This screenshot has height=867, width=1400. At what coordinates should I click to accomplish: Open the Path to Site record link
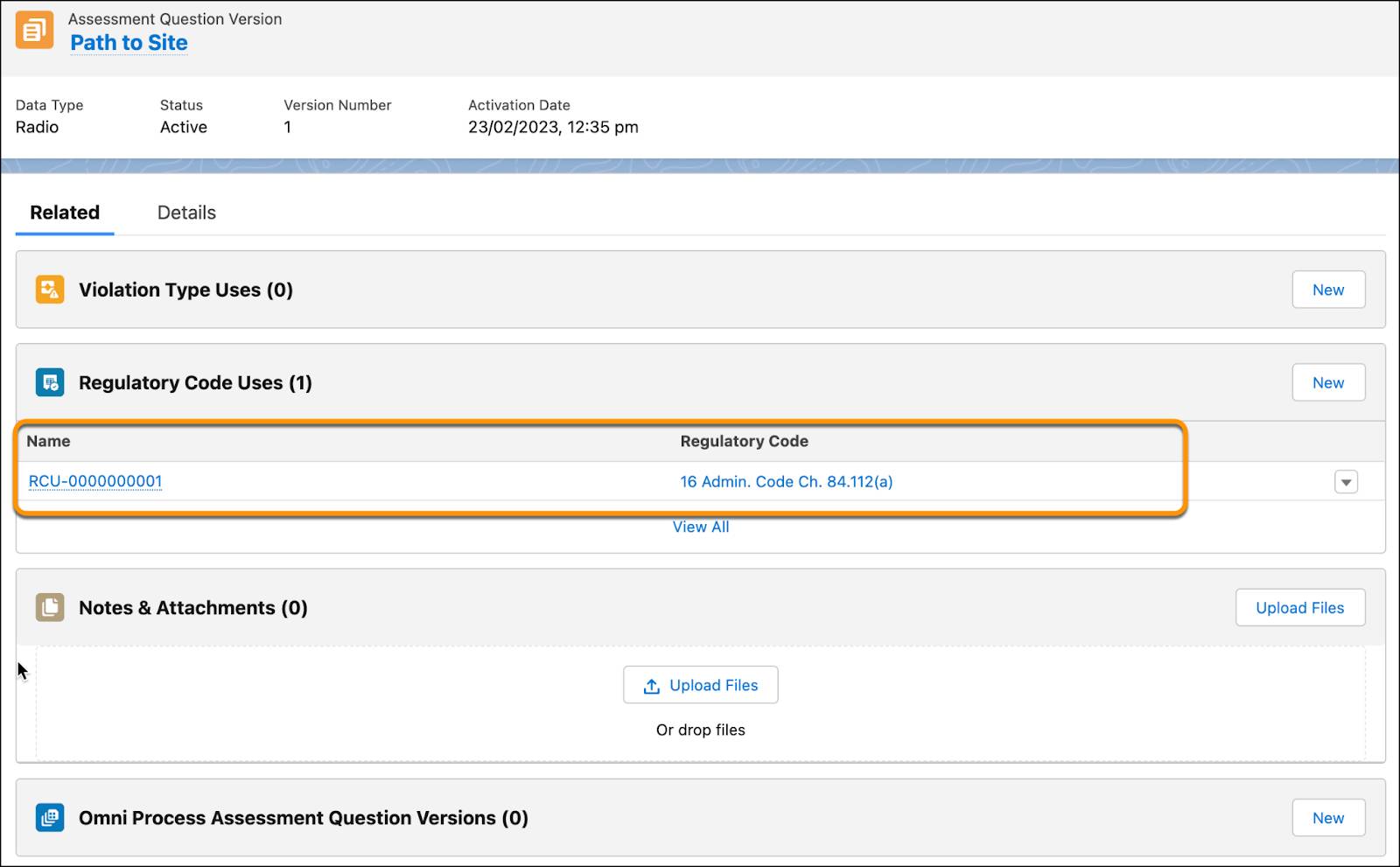point(129,42)
